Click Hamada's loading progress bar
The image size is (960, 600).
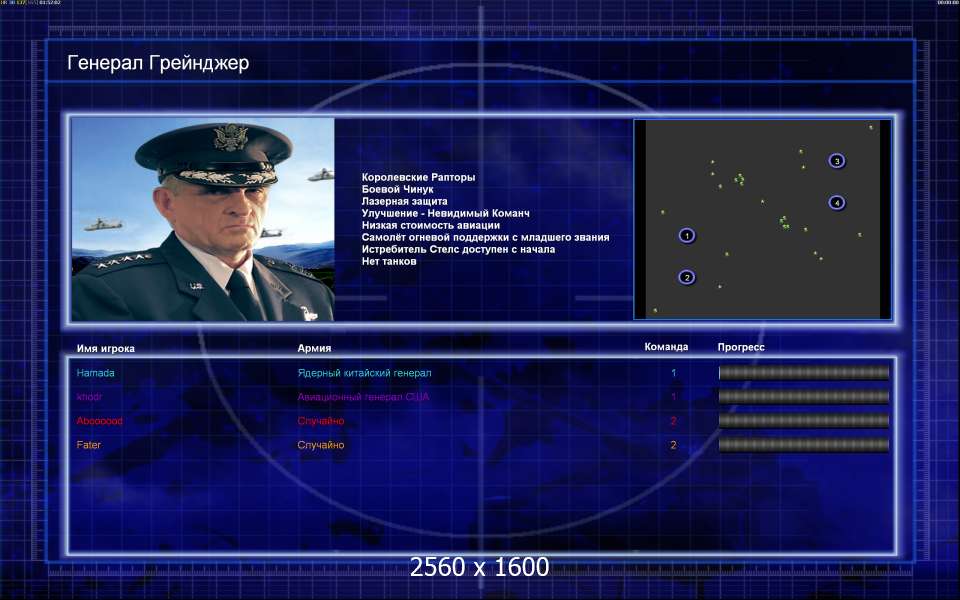point(803,373)
